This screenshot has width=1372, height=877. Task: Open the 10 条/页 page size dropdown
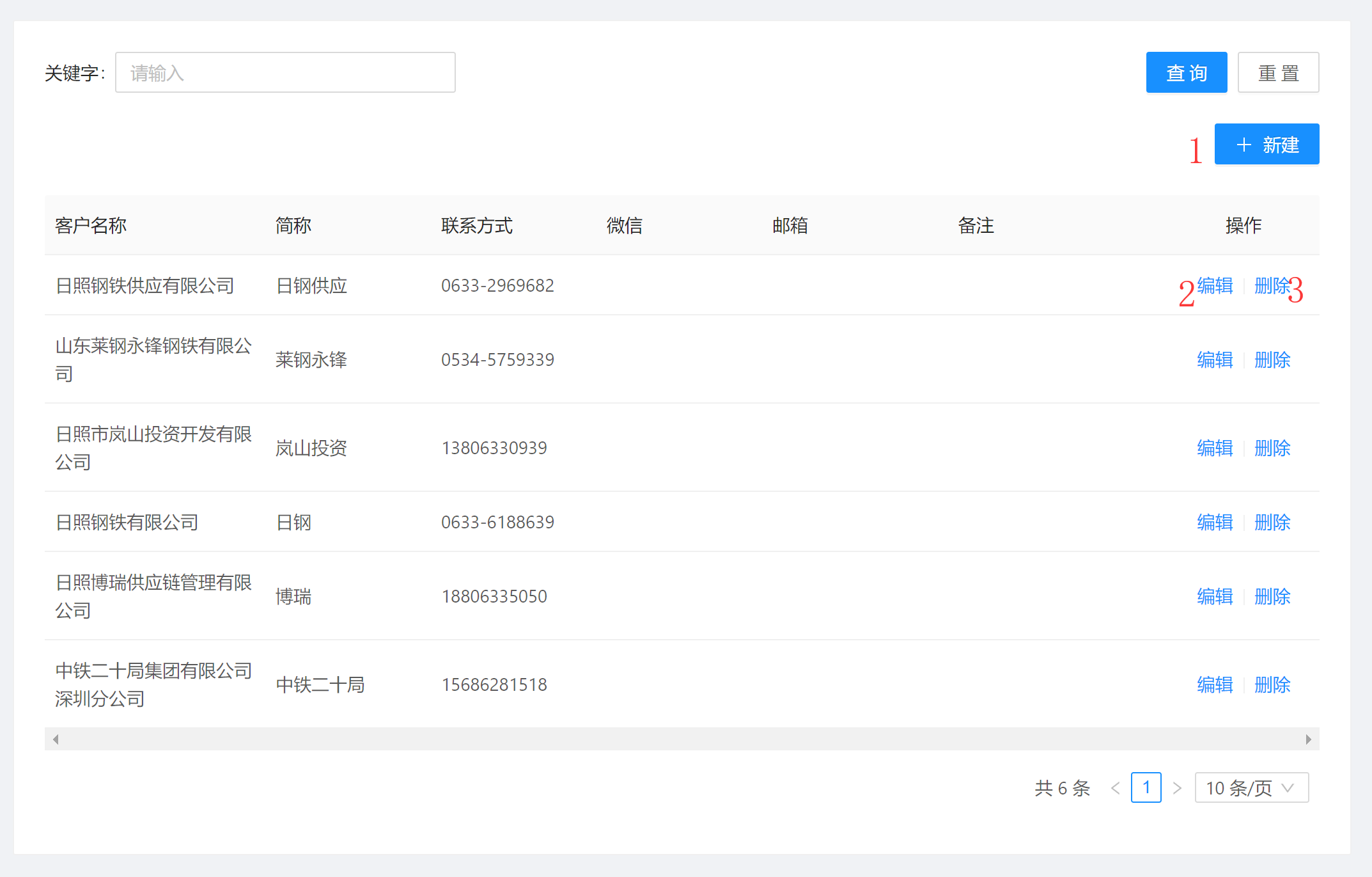(1251, 787)
